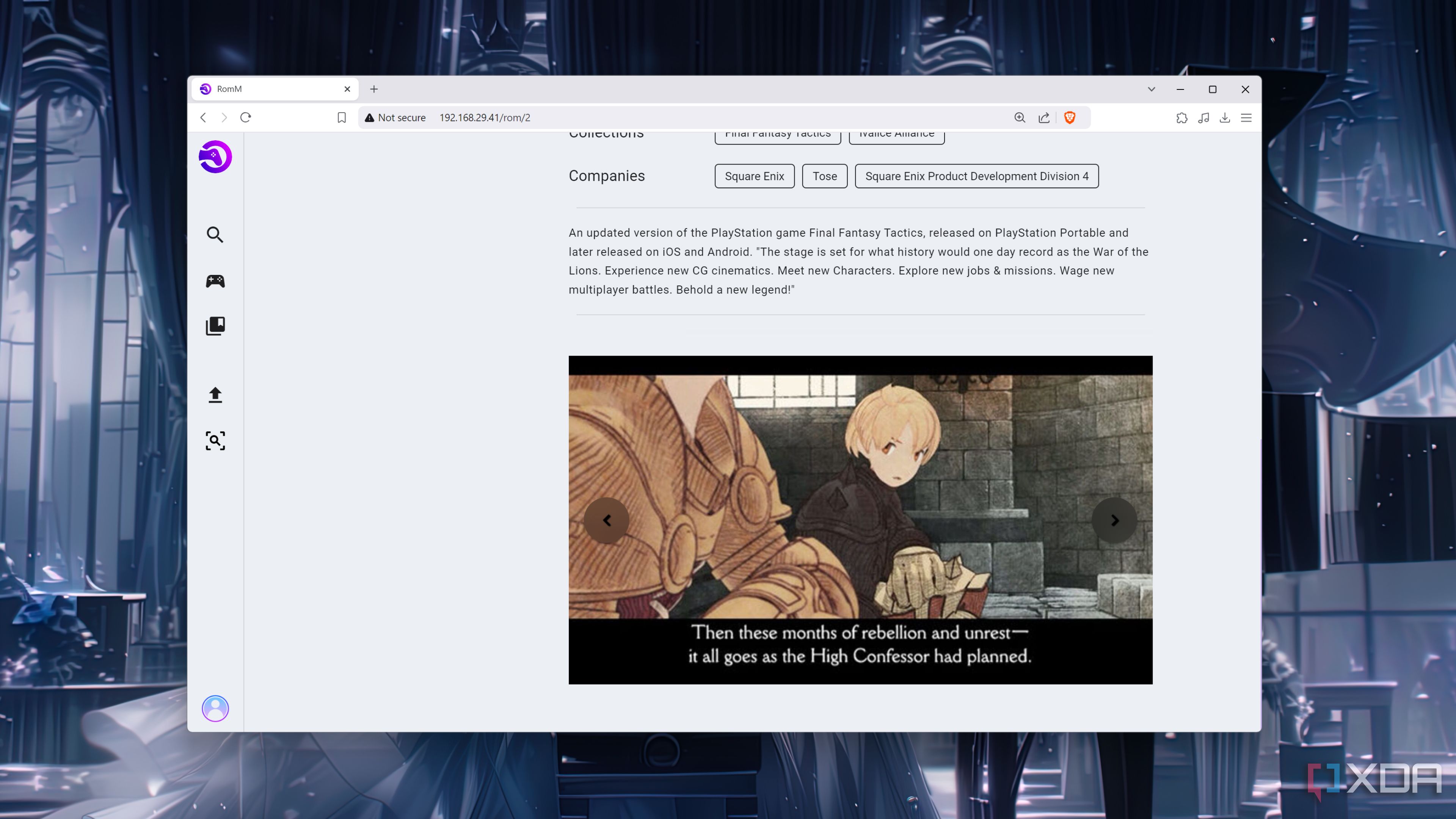Open the browser extensions puzzle icon

pos(1182,118)
